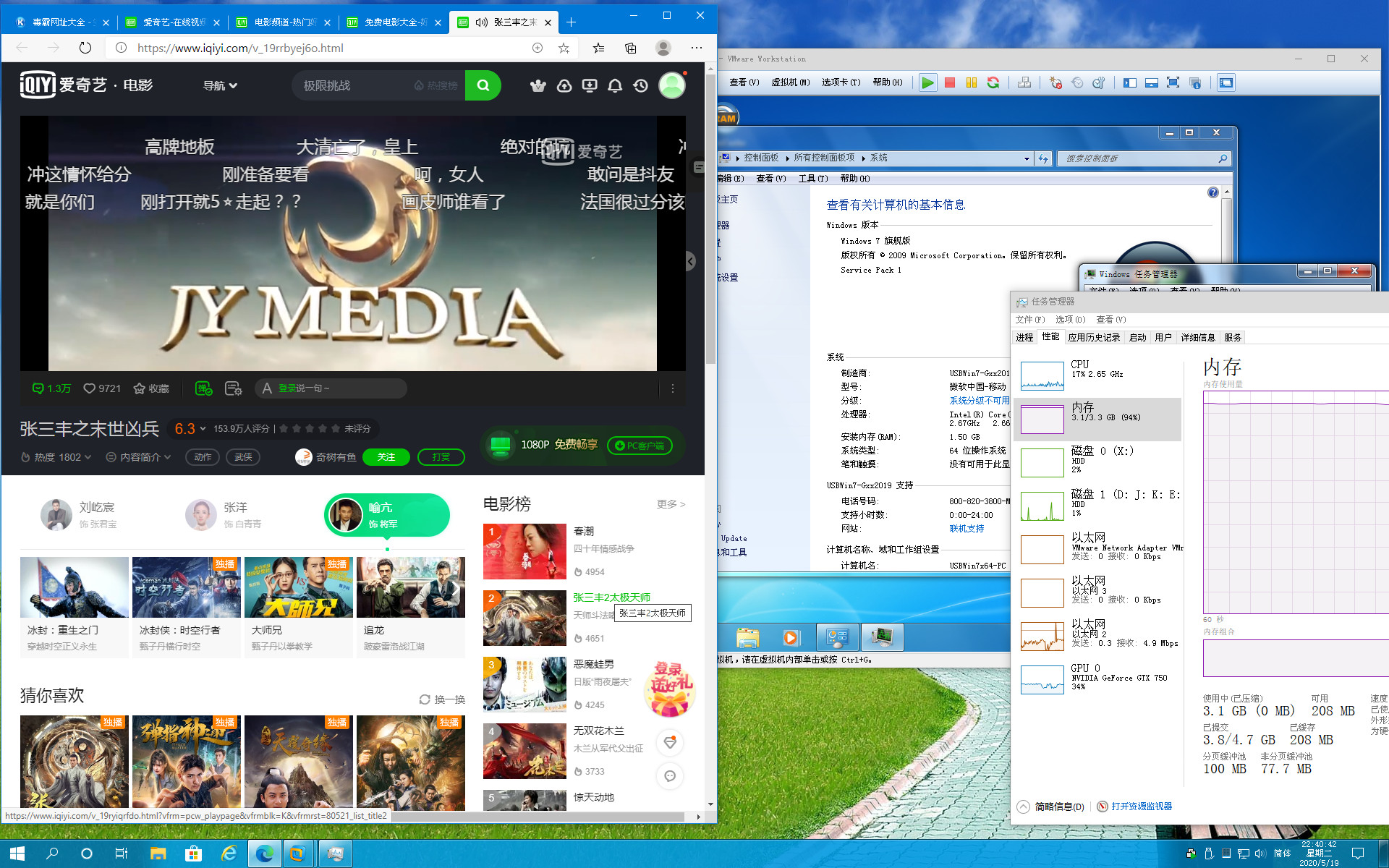The width and height of the screenshot is (1389, 868).
Task: Click VMware send Ctrl+Alt+Del icon
Action: point(1024,82)
